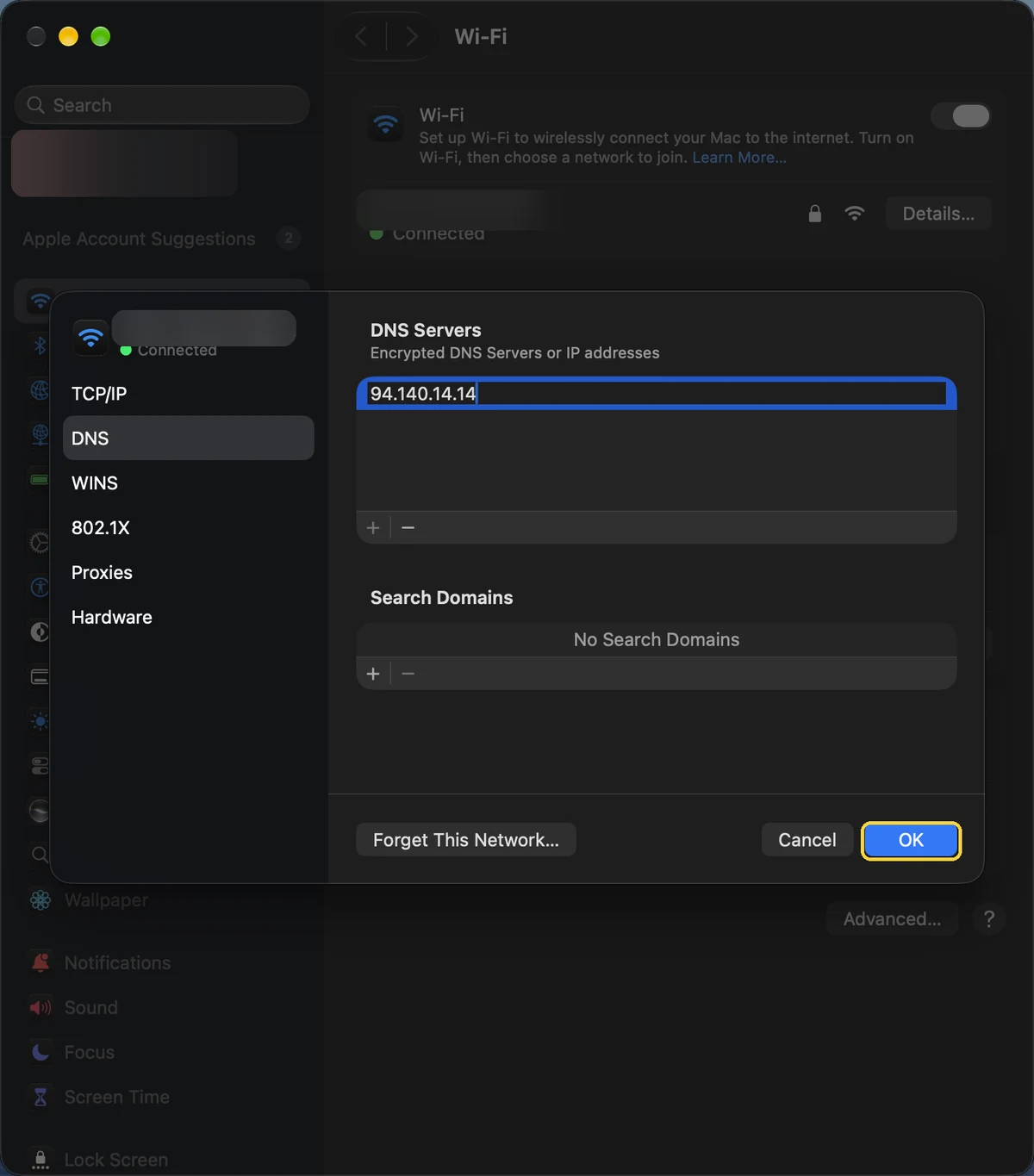Screen dimensions: 1034x1176
Task: Go forward with the right chevron
Action: coord(411,36)
